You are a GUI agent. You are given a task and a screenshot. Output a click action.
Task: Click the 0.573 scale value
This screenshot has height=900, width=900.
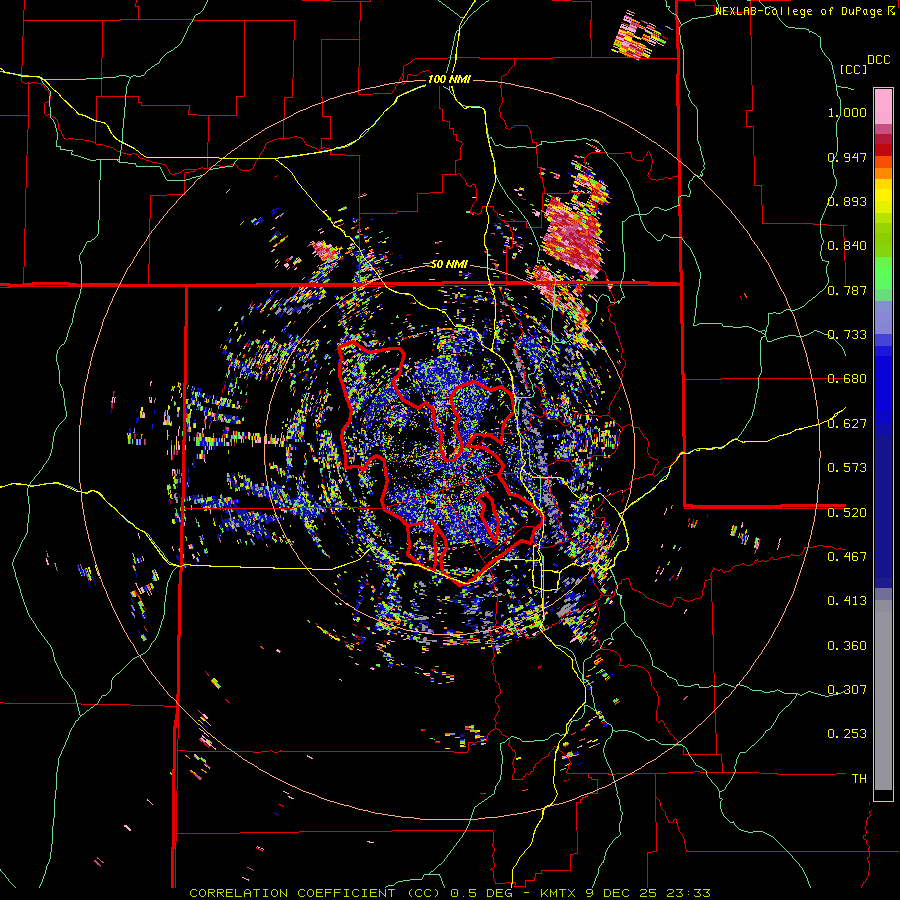(847, 467)
